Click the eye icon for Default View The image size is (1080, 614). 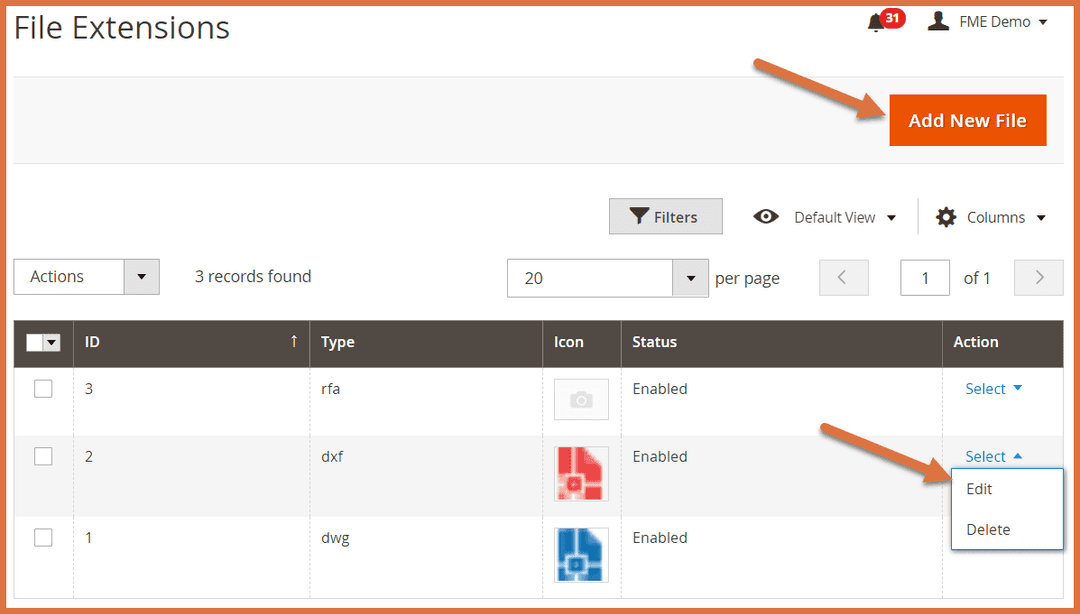(x=766, y=217)
